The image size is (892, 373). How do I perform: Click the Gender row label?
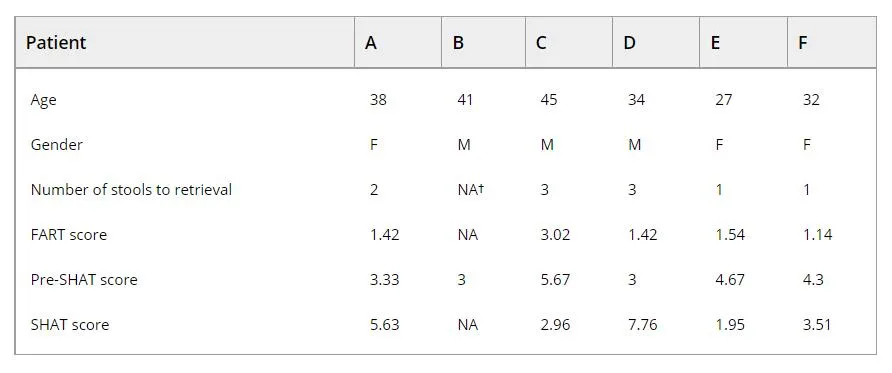coord(56,145)
